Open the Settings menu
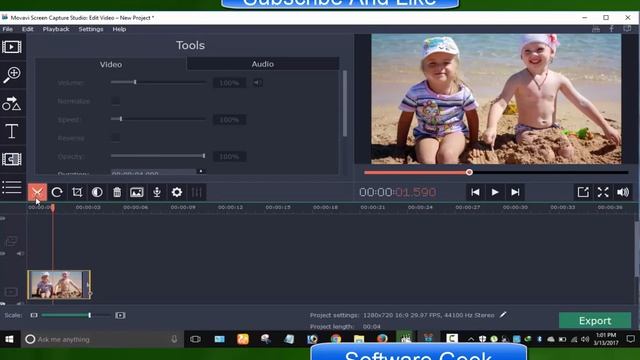The height and width of the screenshot is (360, 640). click(91, 29)
